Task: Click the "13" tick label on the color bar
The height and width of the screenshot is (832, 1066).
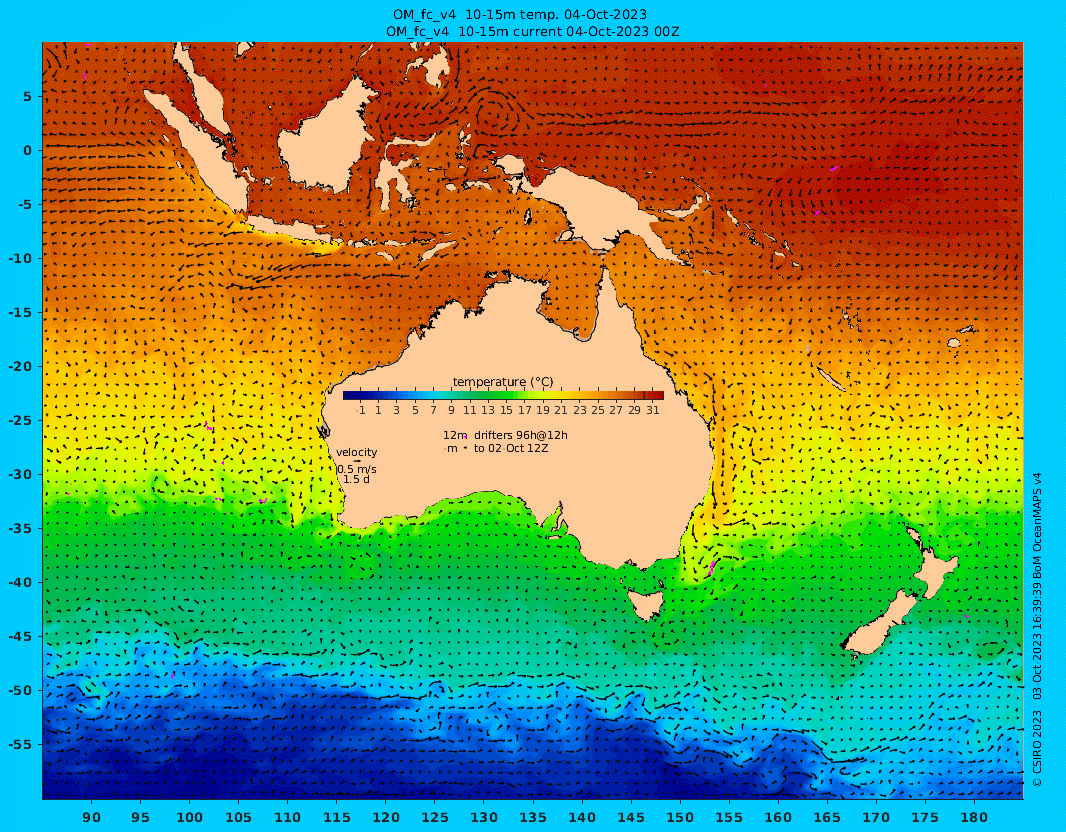Action: click(x=487, y=410)
